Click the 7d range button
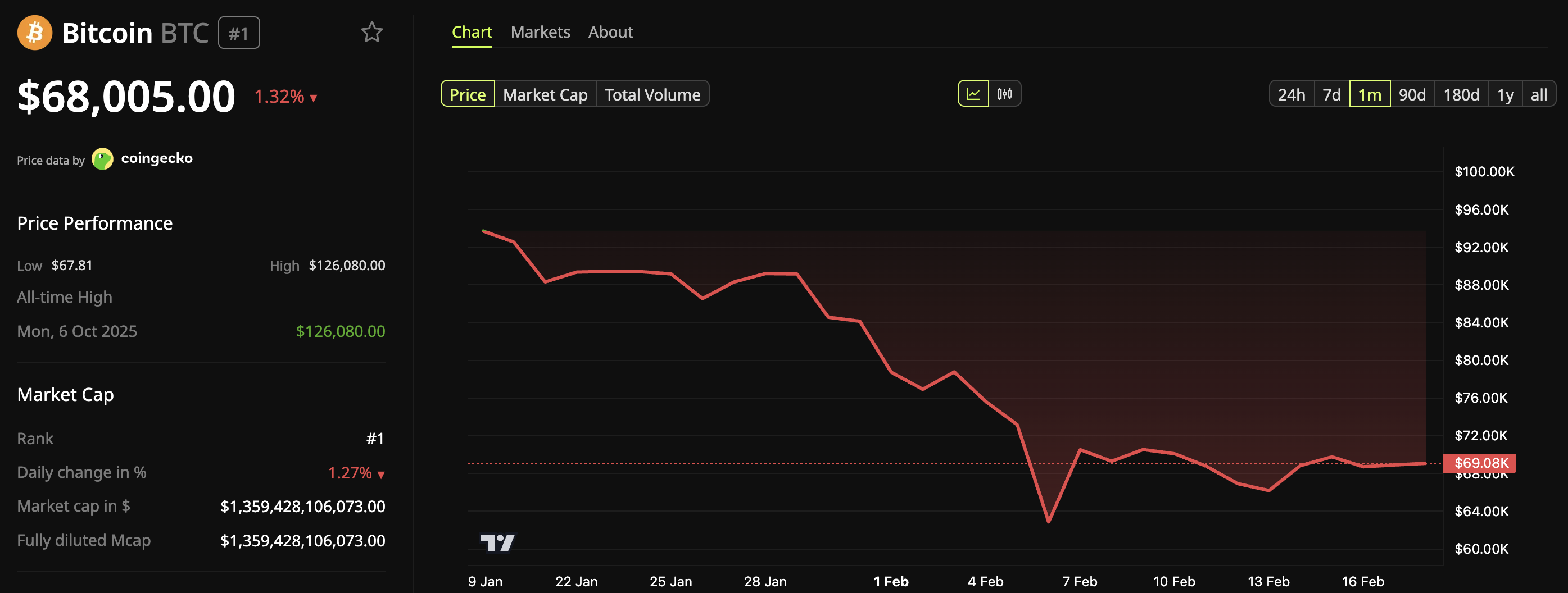Image resolution: width=1568 pixels, height=593 pixels. coord(1332,94)
